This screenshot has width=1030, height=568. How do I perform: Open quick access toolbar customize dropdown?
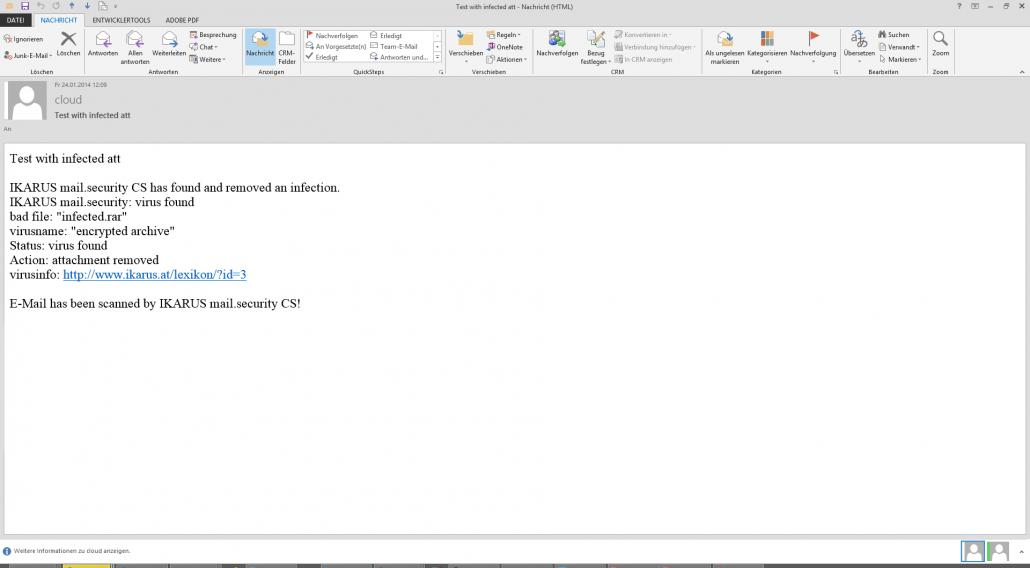tap(116, 7)
